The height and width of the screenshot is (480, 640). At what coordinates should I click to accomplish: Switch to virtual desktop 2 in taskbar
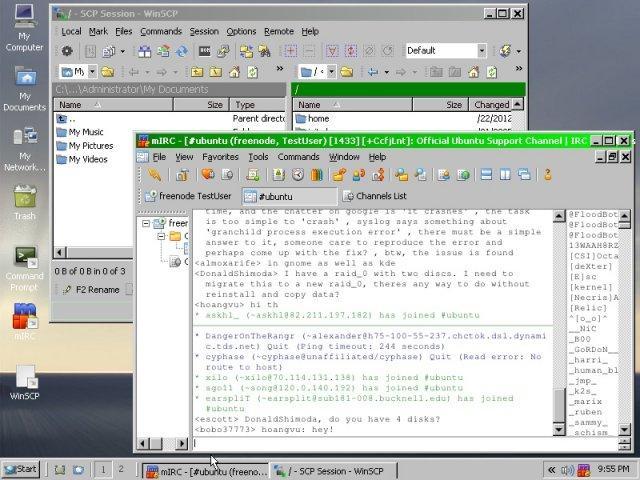point(121,469)
